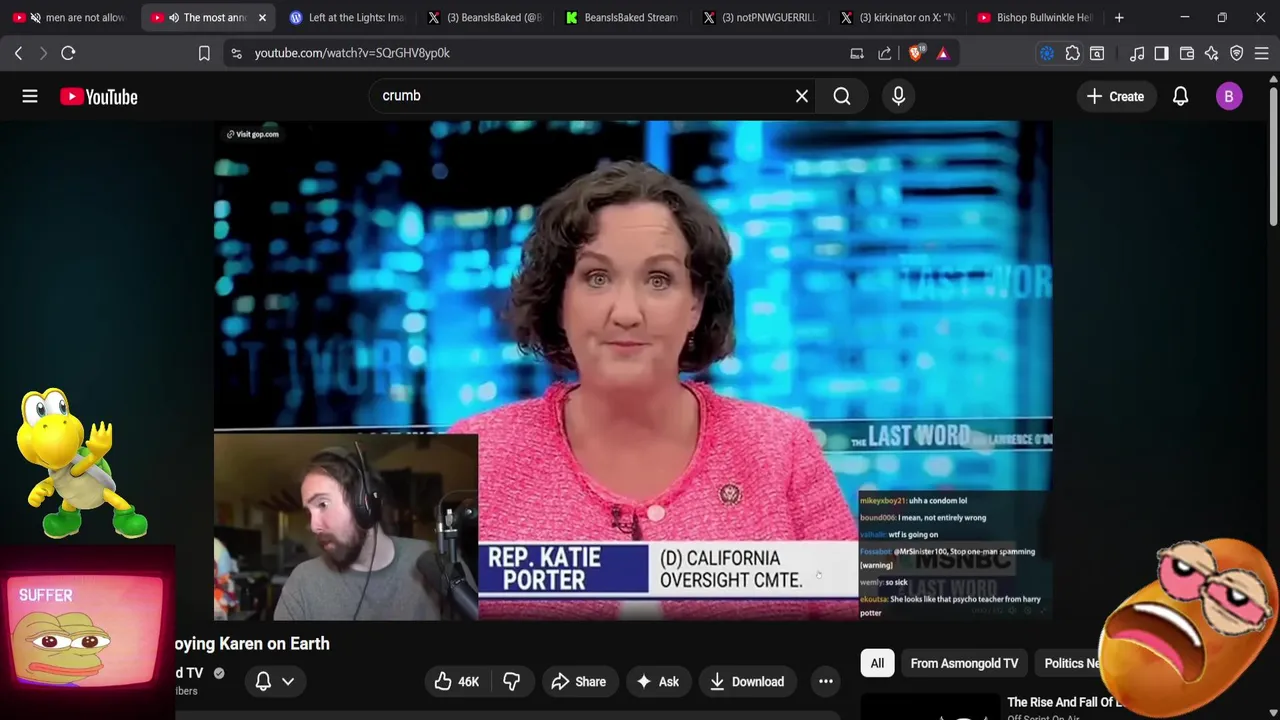
Task: Dislike the video with thumbs down
Action: click(511, 682)
